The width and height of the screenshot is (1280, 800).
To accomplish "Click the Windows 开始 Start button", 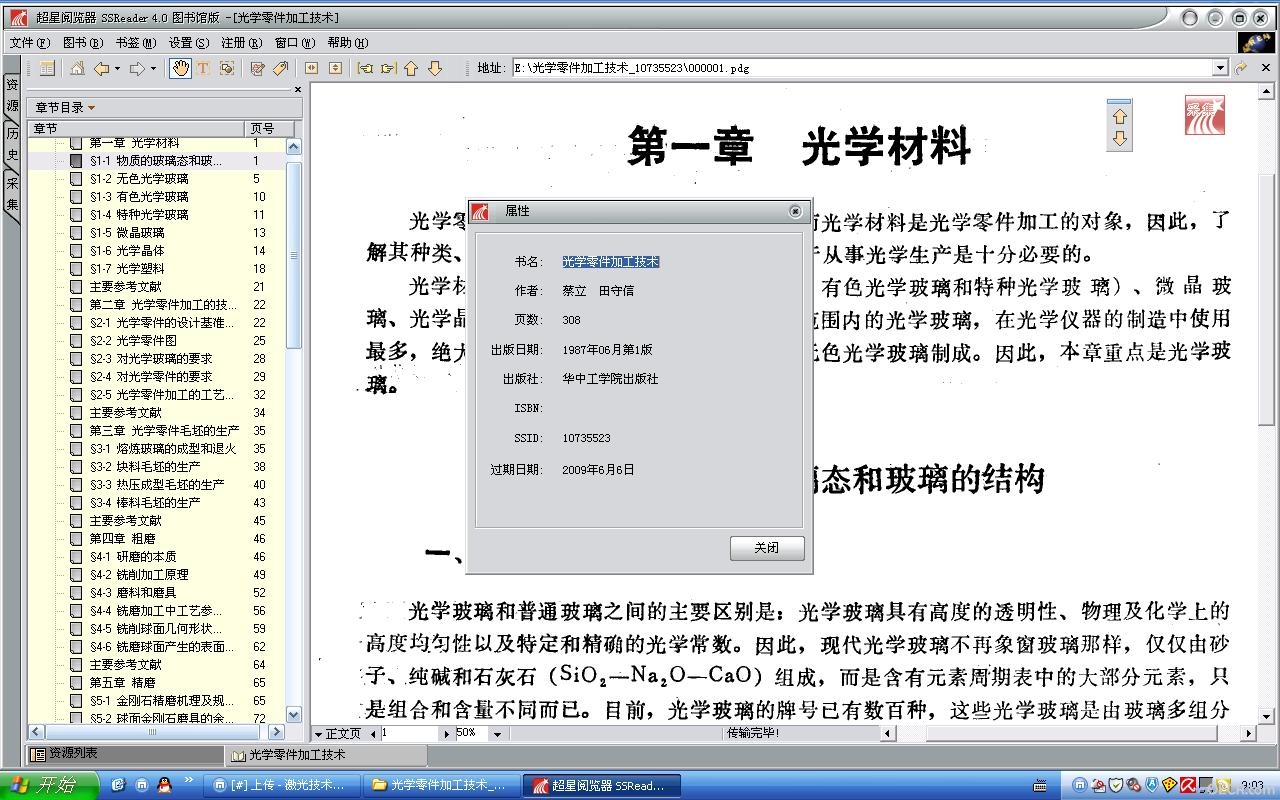I will pos(49,785).
